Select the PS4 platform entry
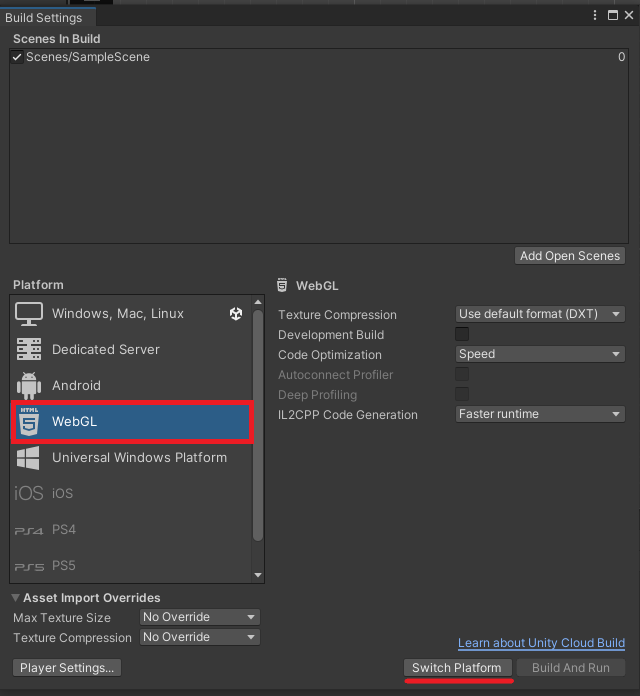Image resolution: width=640 pixels, height=696 pixels. 131,530
